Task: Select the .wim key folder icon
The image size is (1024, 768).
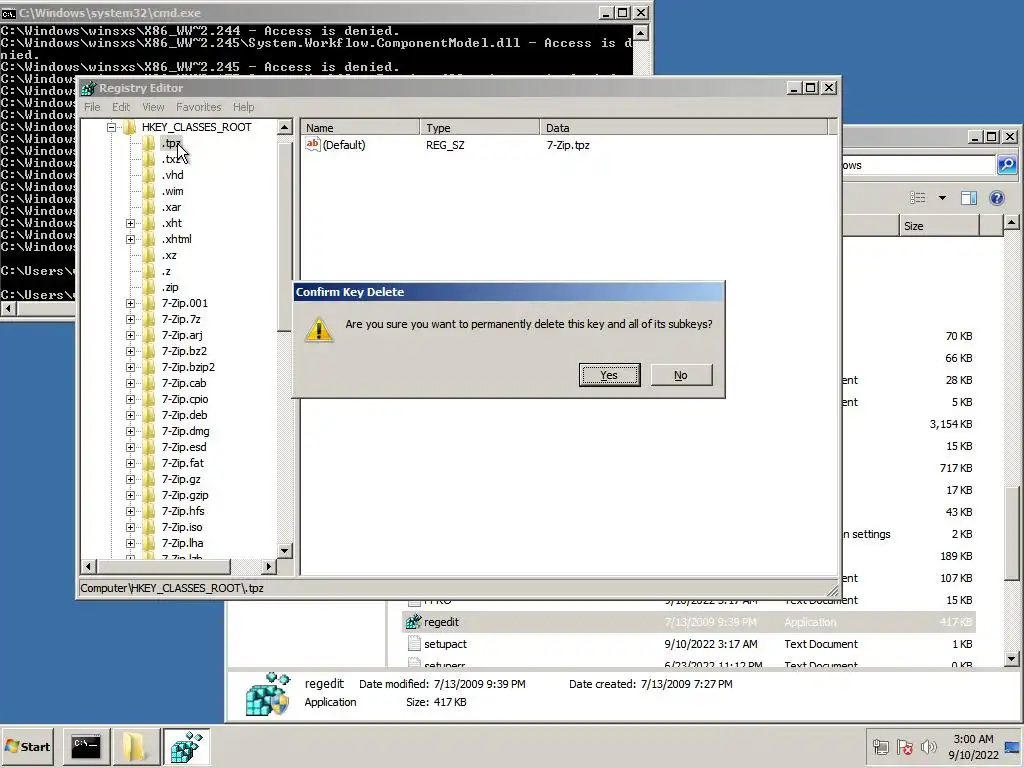Action: pyautogui.click(x=149, y=191)
